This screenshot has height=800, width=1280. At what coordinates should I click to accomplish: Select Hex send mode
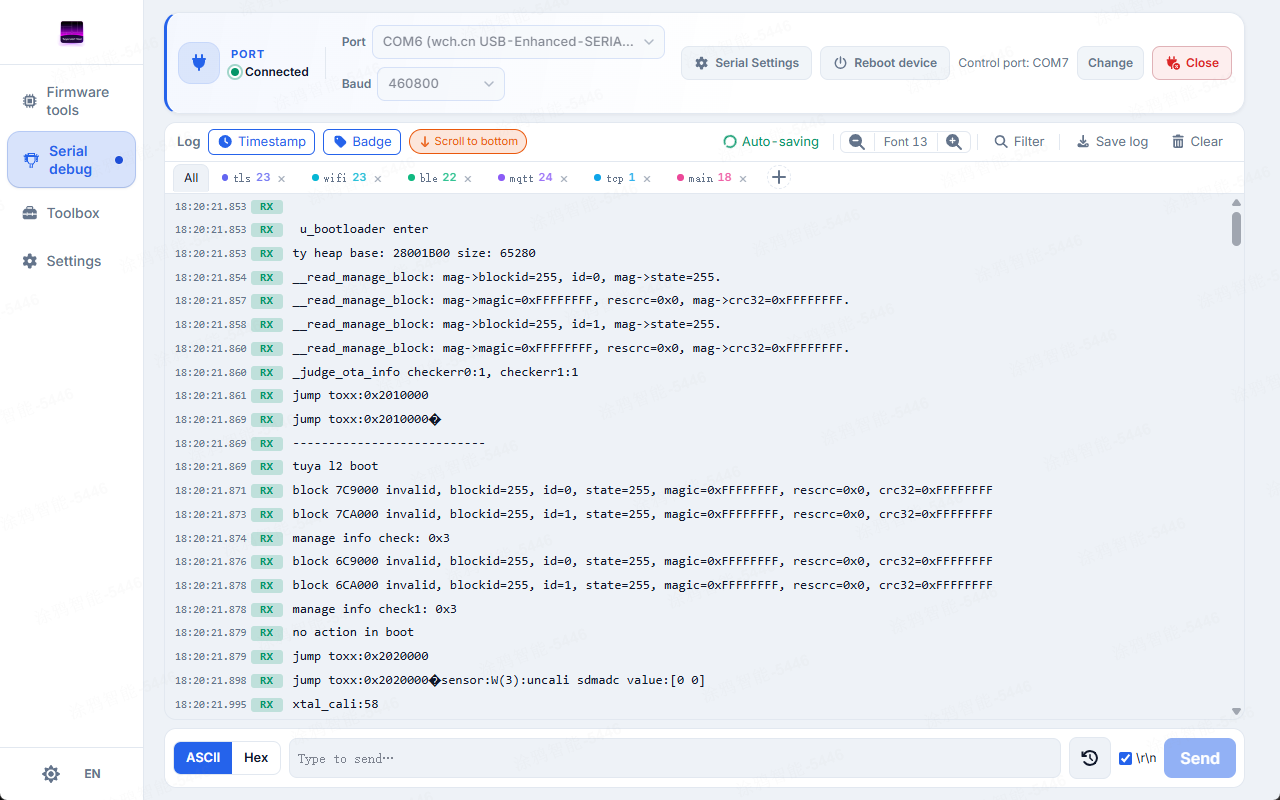click(256, 758)
